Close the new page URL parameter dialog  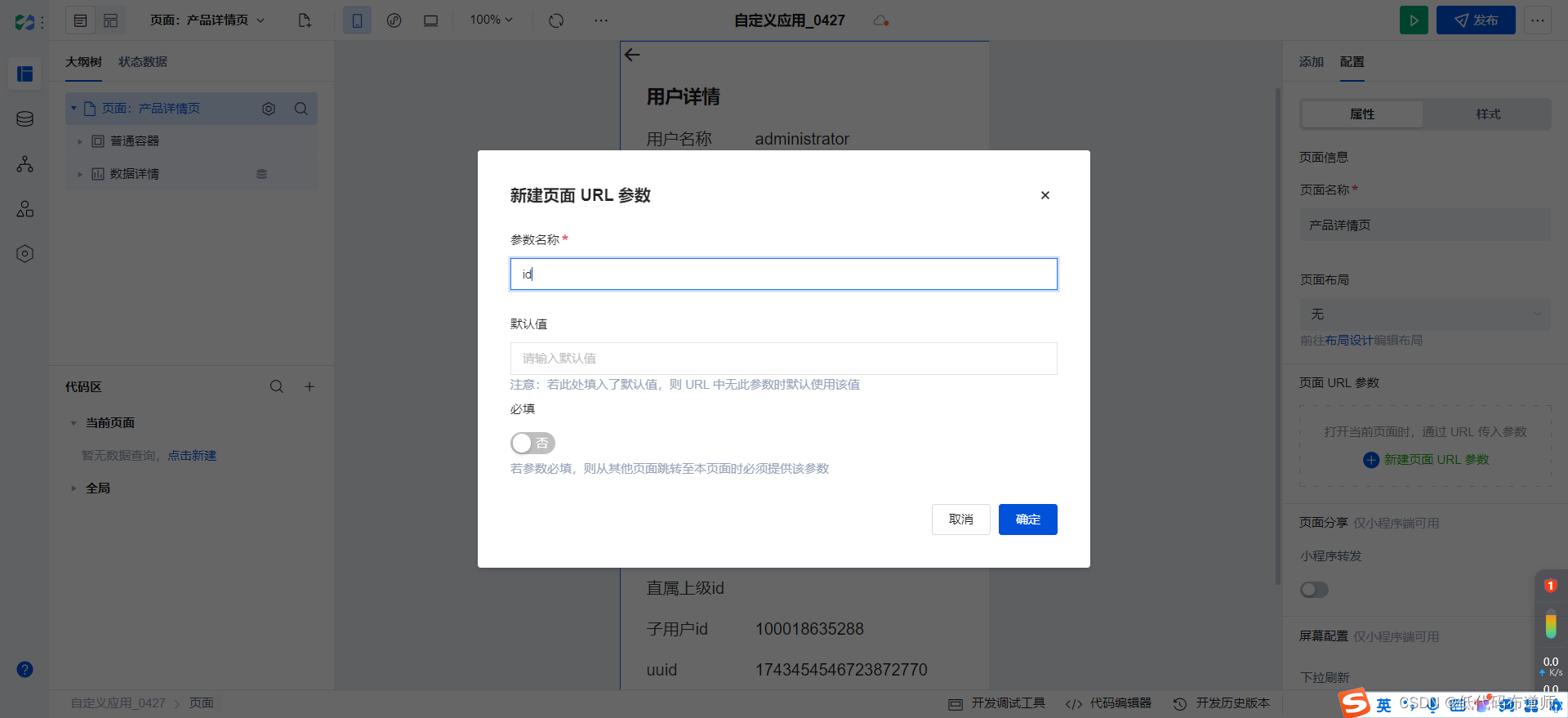click(1045, 195)
